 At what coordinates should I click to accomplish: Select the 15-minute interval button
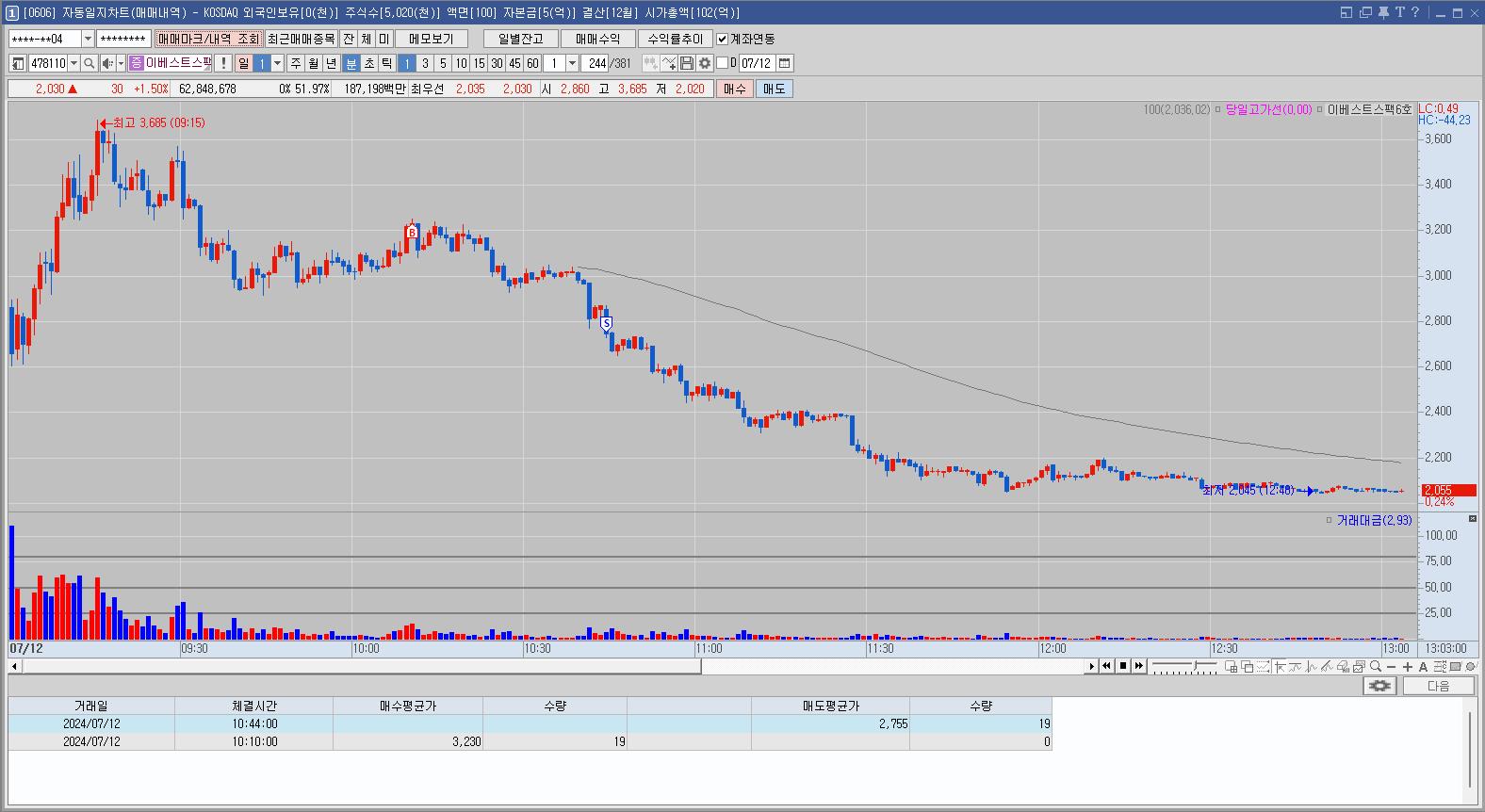[x=479, y=63]
